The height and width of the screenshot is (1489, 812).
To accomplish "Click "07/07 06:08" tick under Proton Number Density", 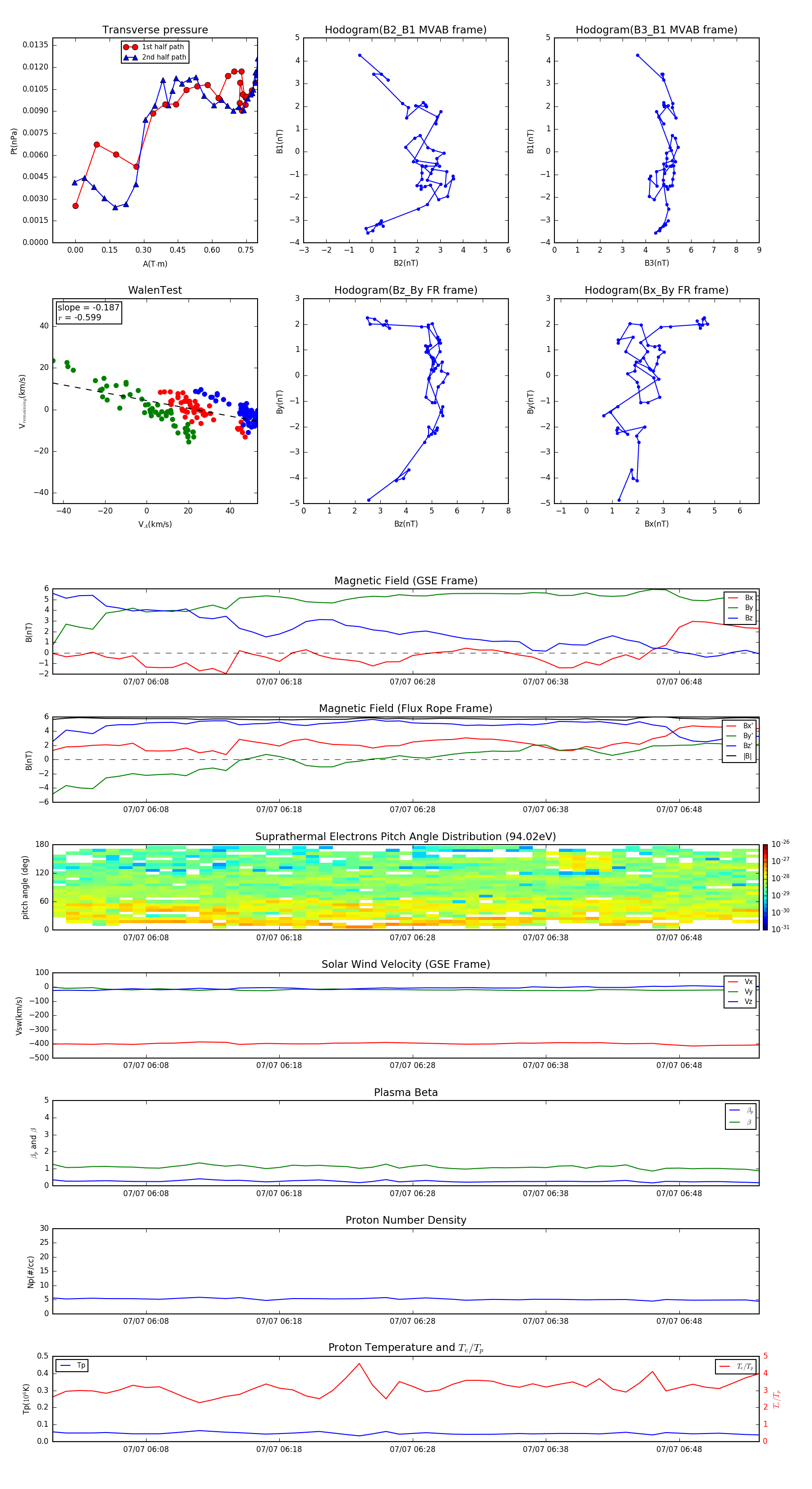I will 146,1321.
